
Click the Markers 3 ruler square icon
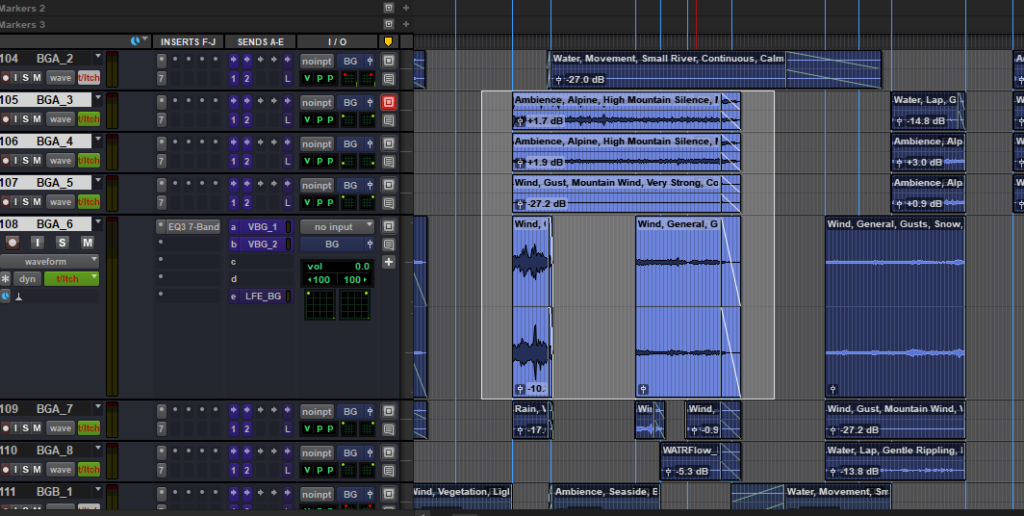point(389,24)
